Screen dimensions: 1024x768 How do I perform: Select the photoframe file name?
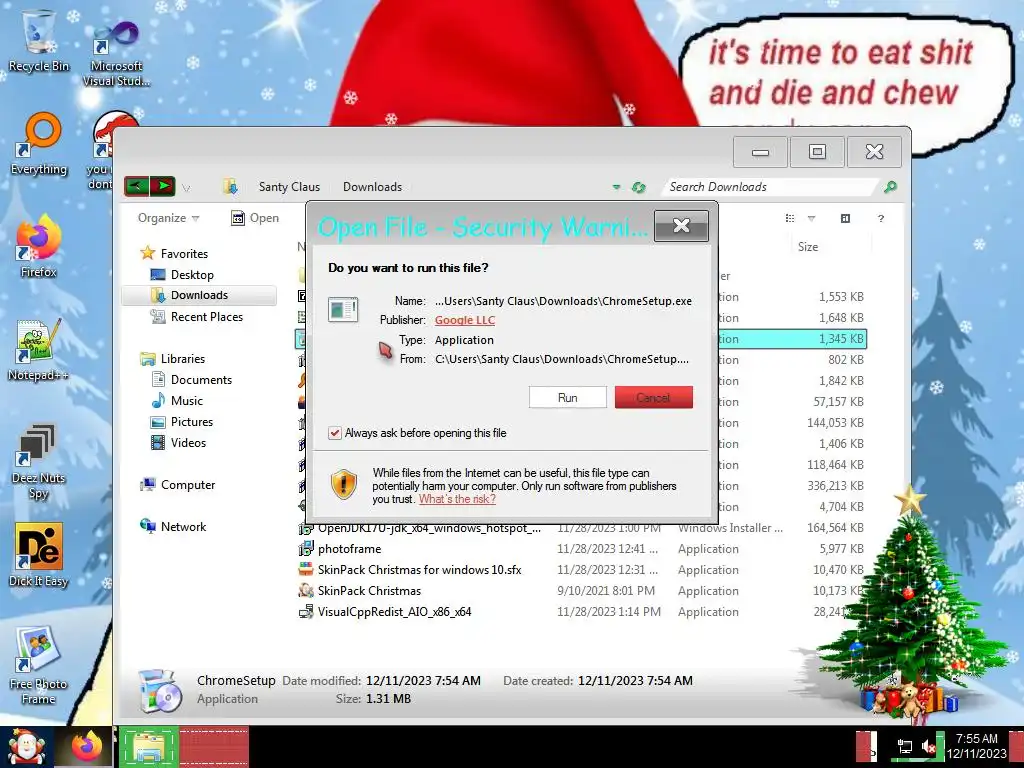[349, 549]
